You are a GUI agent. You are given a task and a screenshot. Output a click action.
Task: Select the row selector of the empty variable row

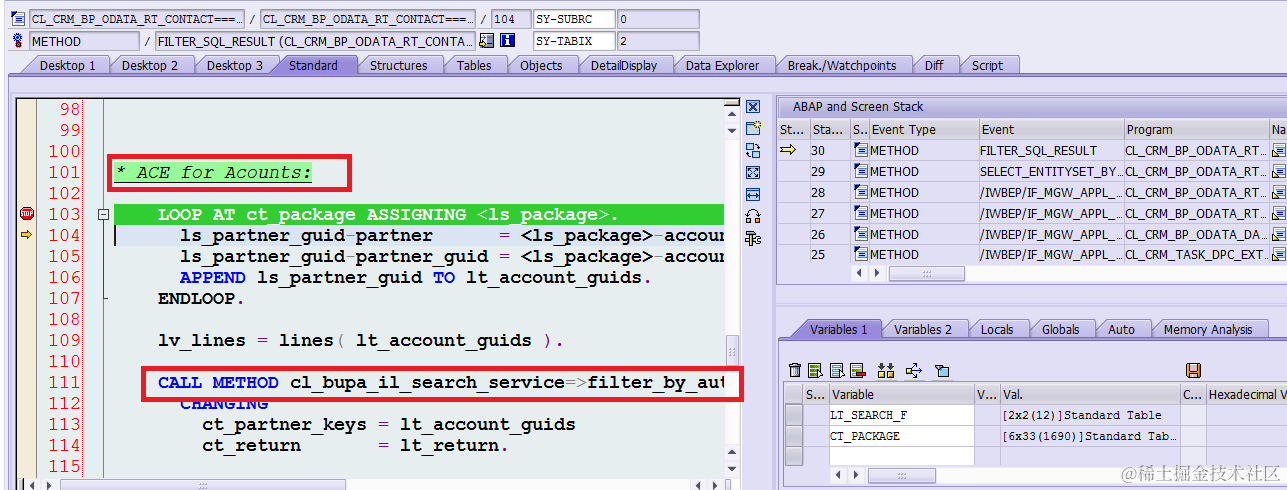tap(794, 456)
